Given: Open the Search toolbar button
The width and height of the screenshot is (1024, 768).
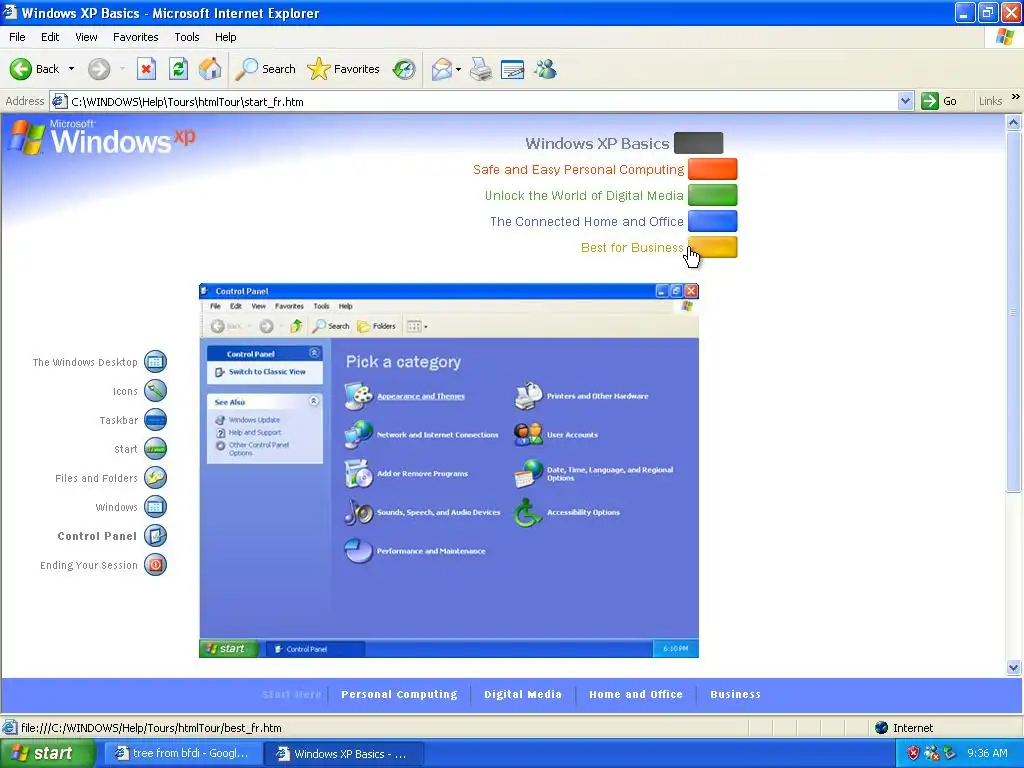Looking at the screenshot, I should coord(265,69).
